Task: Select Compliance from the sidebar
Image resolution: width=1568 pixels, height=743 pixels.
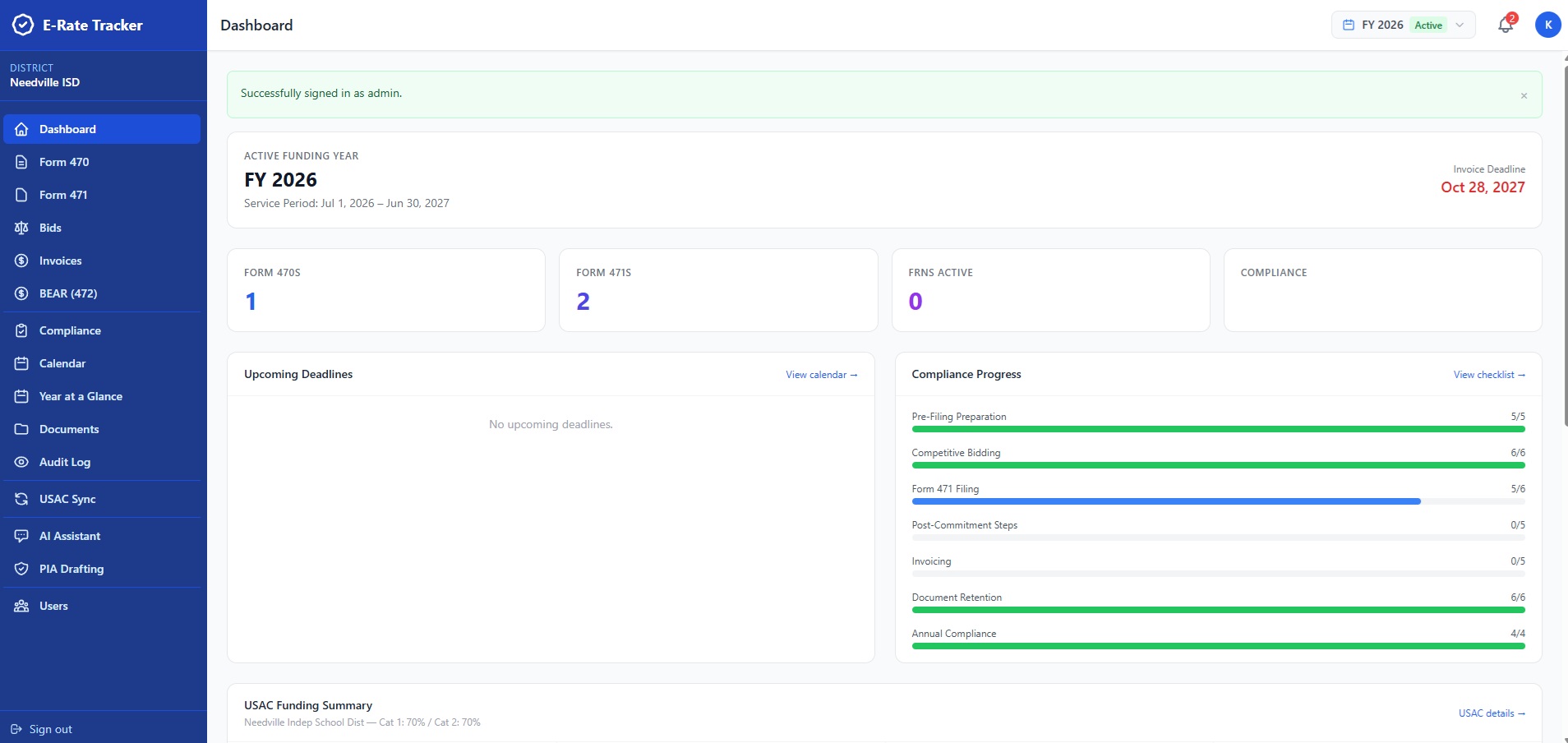Action: pos(72,330)
